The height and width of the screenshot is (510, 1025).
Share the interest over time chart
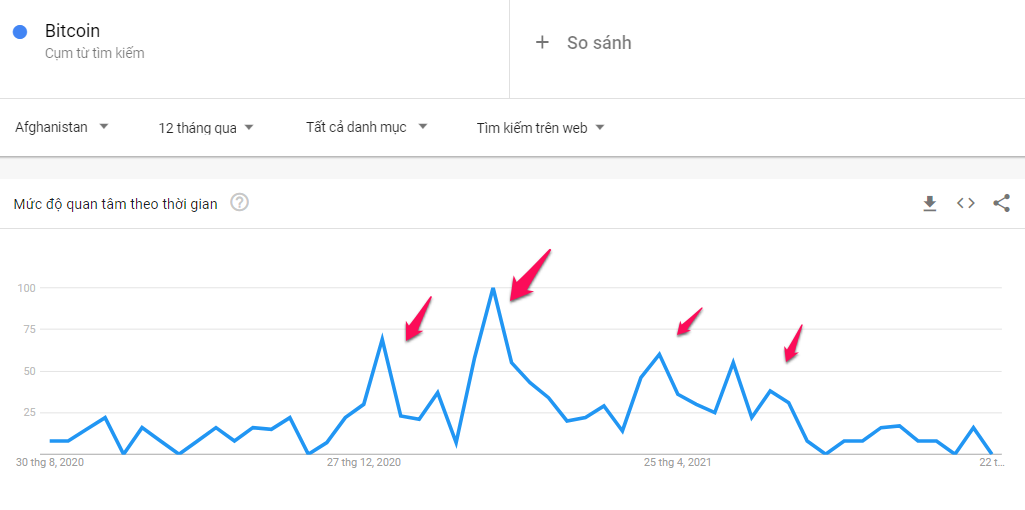(x=1001, y=203)
